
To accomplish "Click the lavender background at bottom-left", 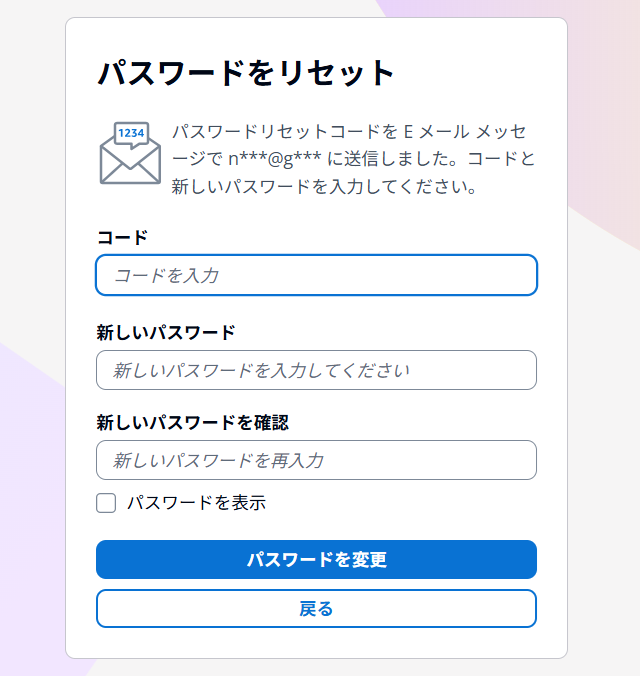I will click(30, 500).
